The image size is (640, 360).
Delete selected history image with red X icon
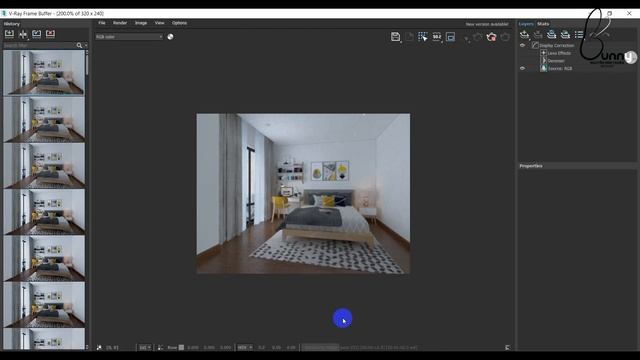pos(50,34)
